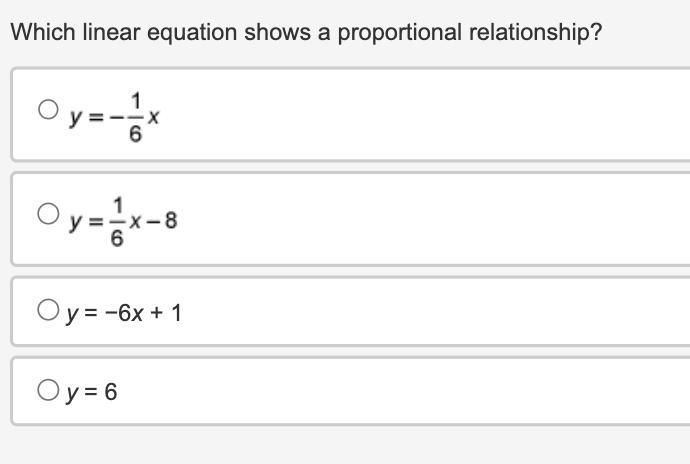The image size is (690, 464).
Task: Click the fourth answer box with y = 6
Action: coord(351,391)
